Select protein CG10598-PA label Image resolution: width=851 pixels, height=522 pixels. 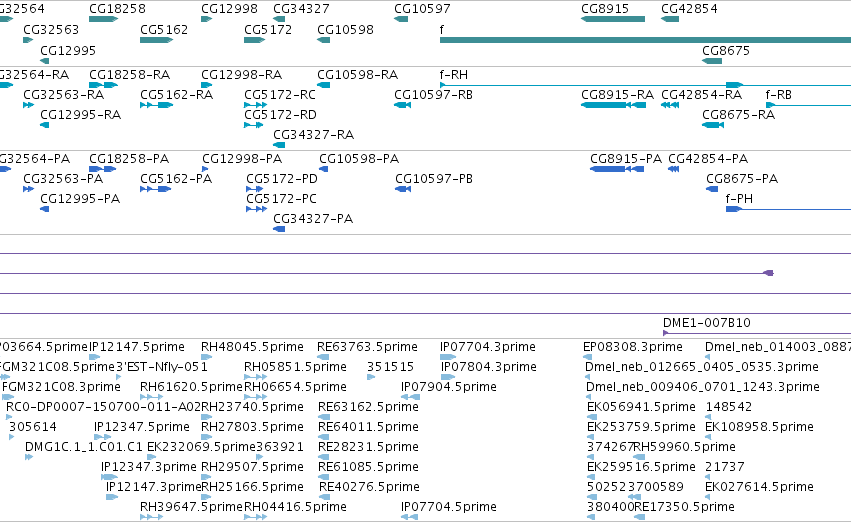click(x=359, y=158)
